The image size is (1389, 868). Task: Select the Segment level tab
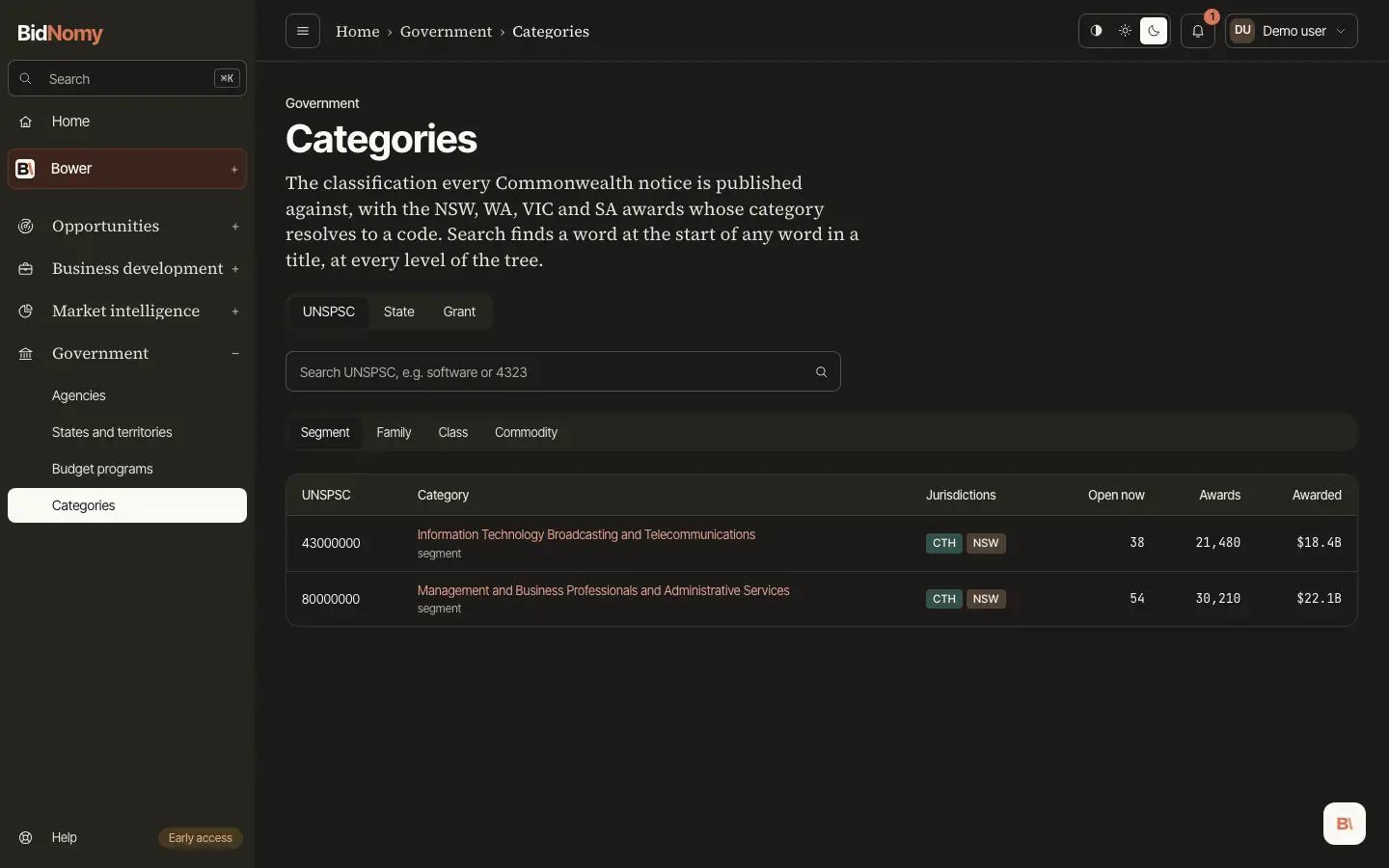pos(325,433)
